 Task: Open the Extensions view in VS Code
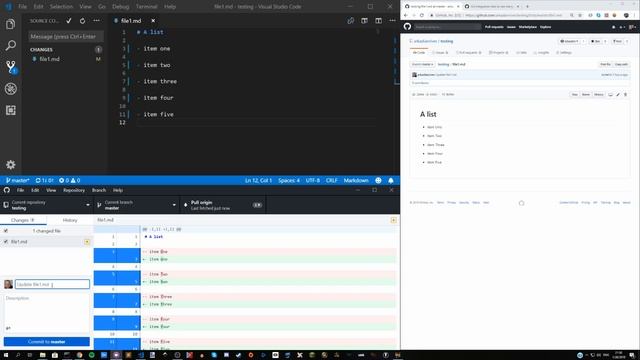pos(11,110)
